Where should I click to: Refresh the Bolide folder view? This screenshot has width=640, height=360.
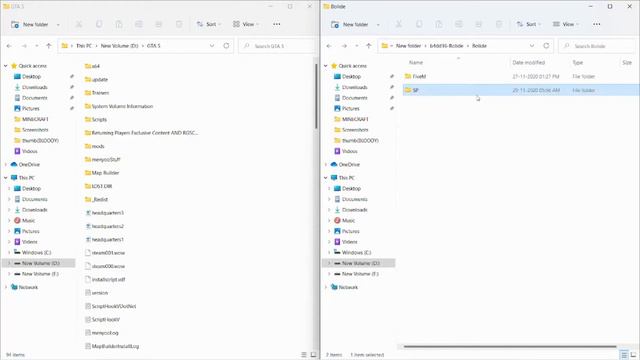[546, 46]
